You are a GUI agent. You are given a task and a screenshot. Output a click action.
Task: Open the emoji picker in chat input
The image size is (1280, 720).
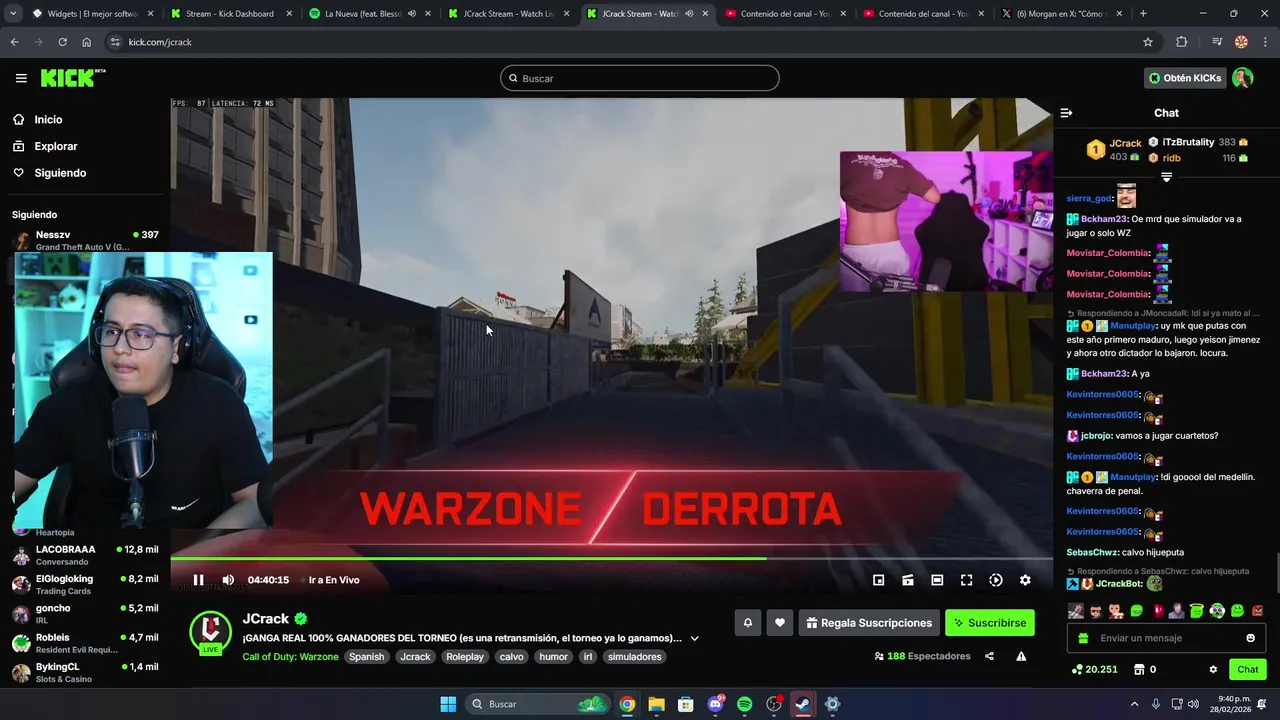click(1250, 638)
